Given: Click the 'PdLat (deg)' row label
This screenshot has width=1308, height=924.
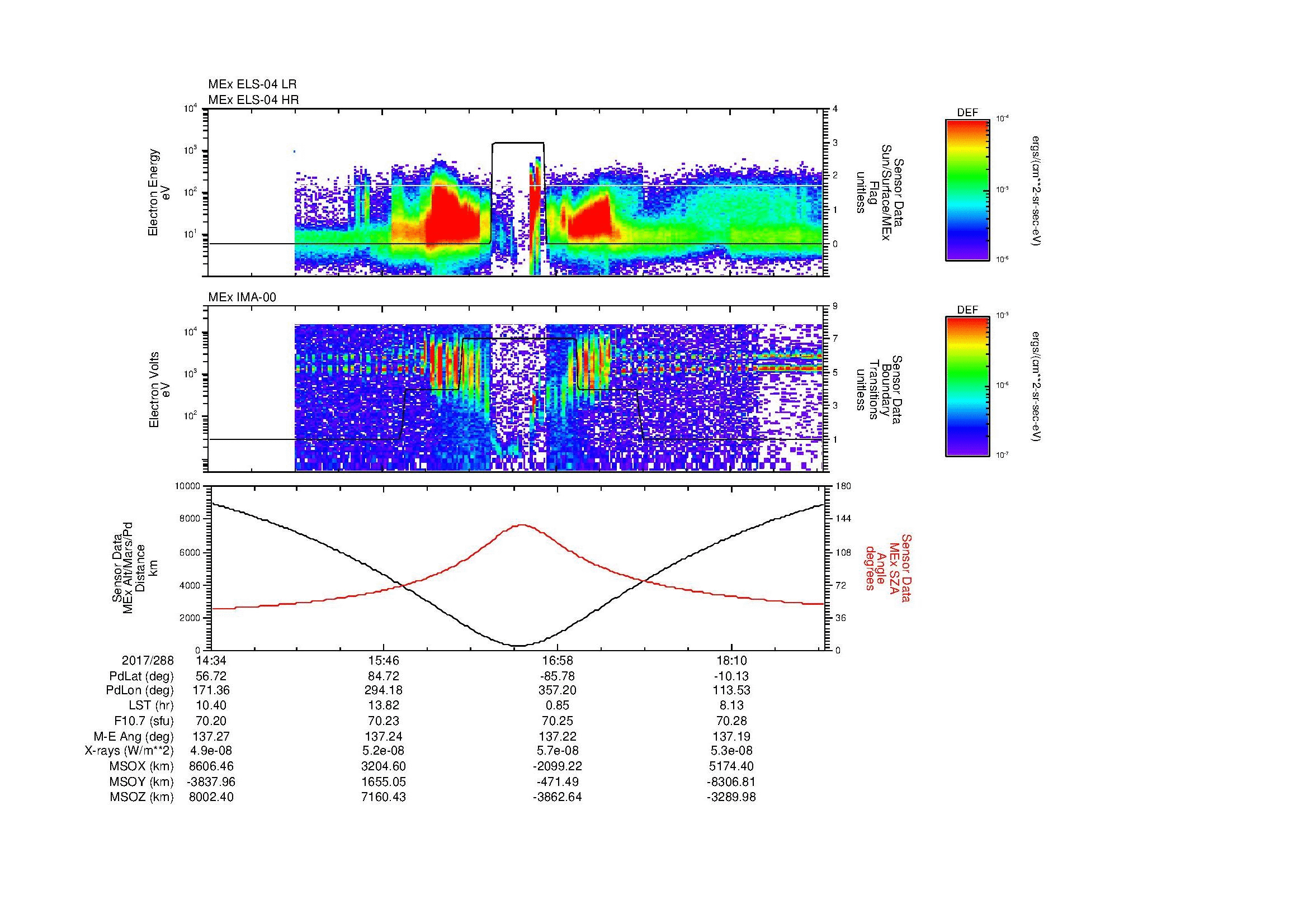Looking at the screenshot, I should [141, 676].
